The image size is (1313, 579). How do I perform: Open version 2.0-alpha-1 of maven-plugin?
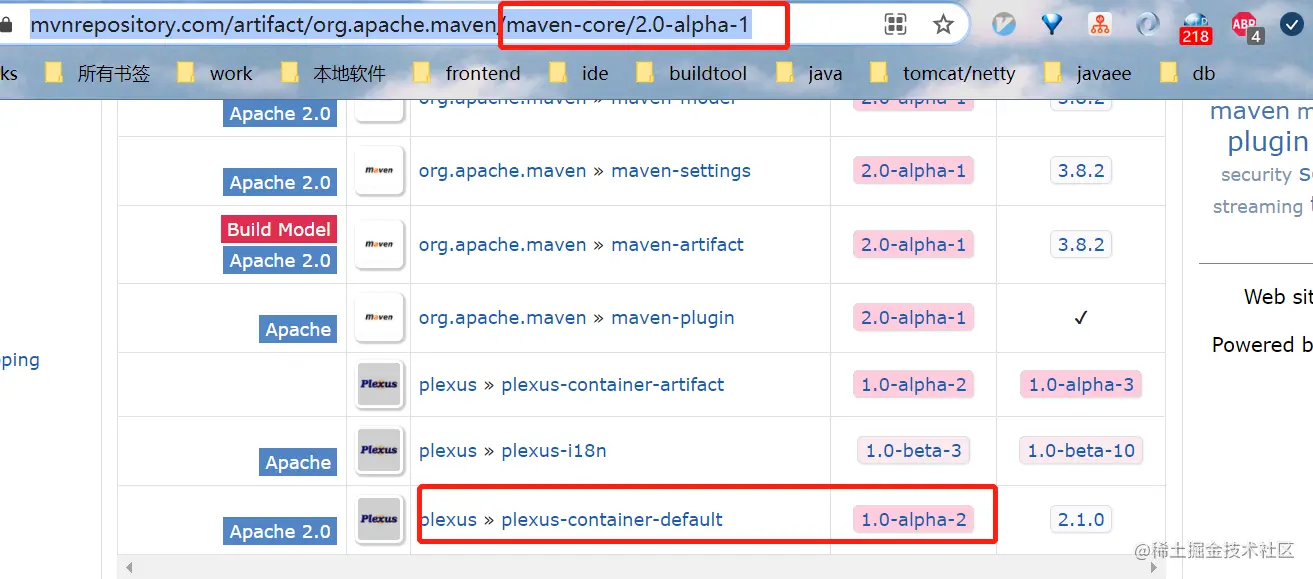913,318
